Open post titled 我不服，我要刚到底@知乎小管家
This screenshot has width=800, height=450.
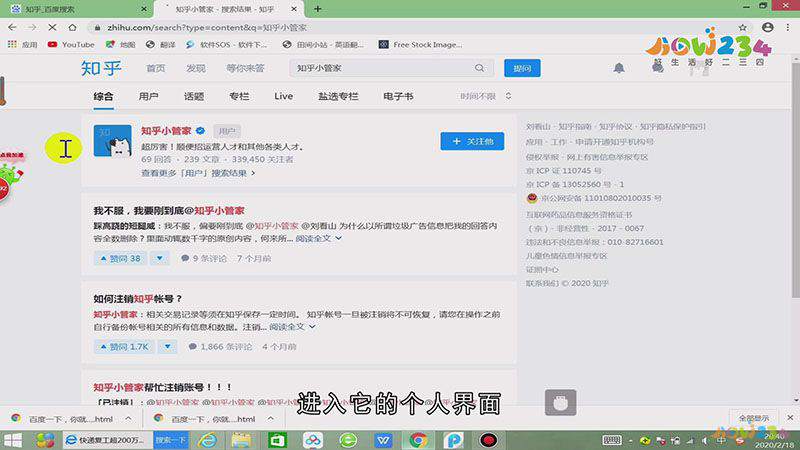[169, 210]
